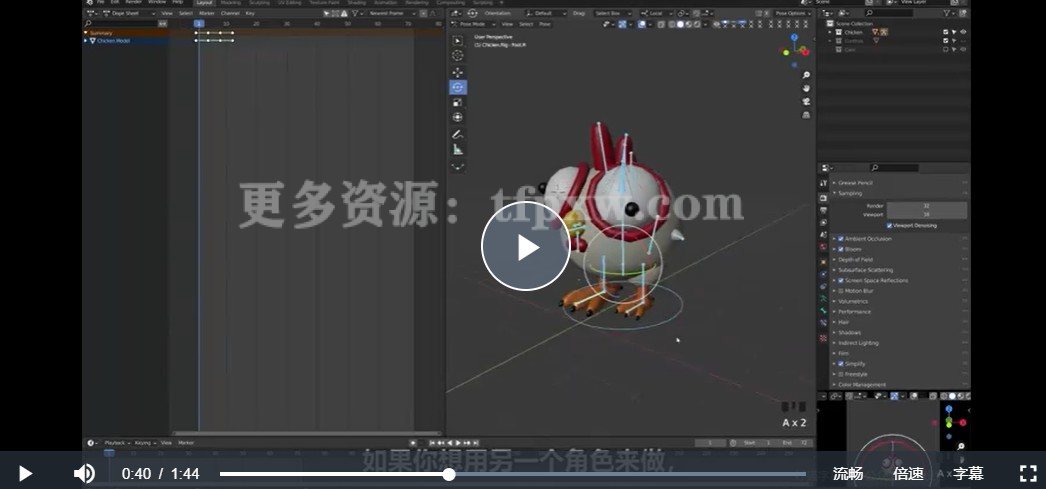Image resolution: width=1046 pixels, height=489 pixels.
Task: Open dope sheet Key menu
Action: point(249,13)
